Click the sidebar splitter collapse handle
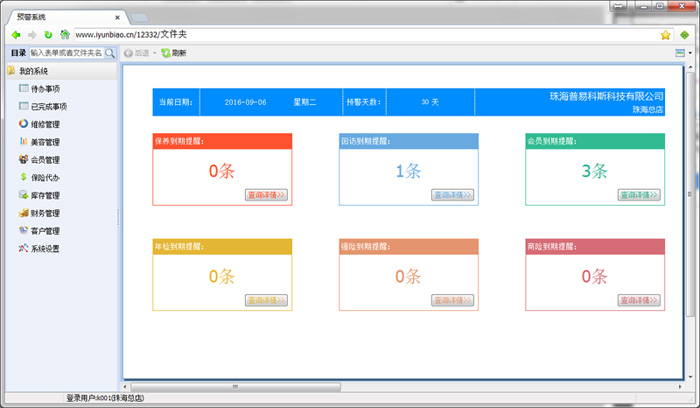The width and height of the screenshot is (700, 408). point(118,217)
